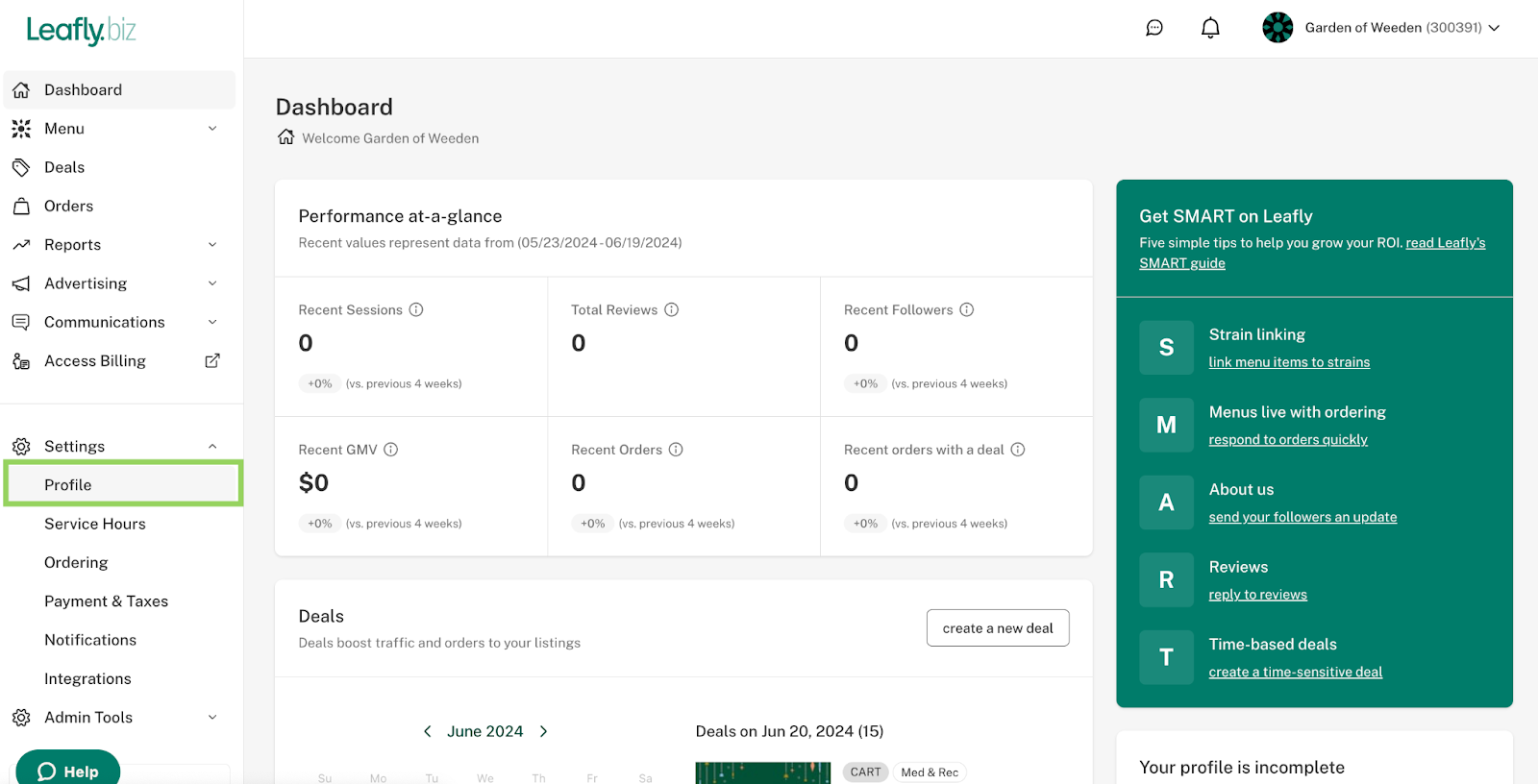
Task: Click info icon next to Recent Followers
Action: click(967, 309)
